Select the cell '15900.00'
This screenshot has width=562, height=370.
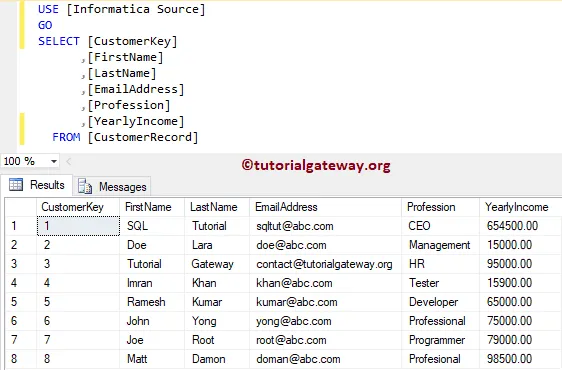[520, 283]
